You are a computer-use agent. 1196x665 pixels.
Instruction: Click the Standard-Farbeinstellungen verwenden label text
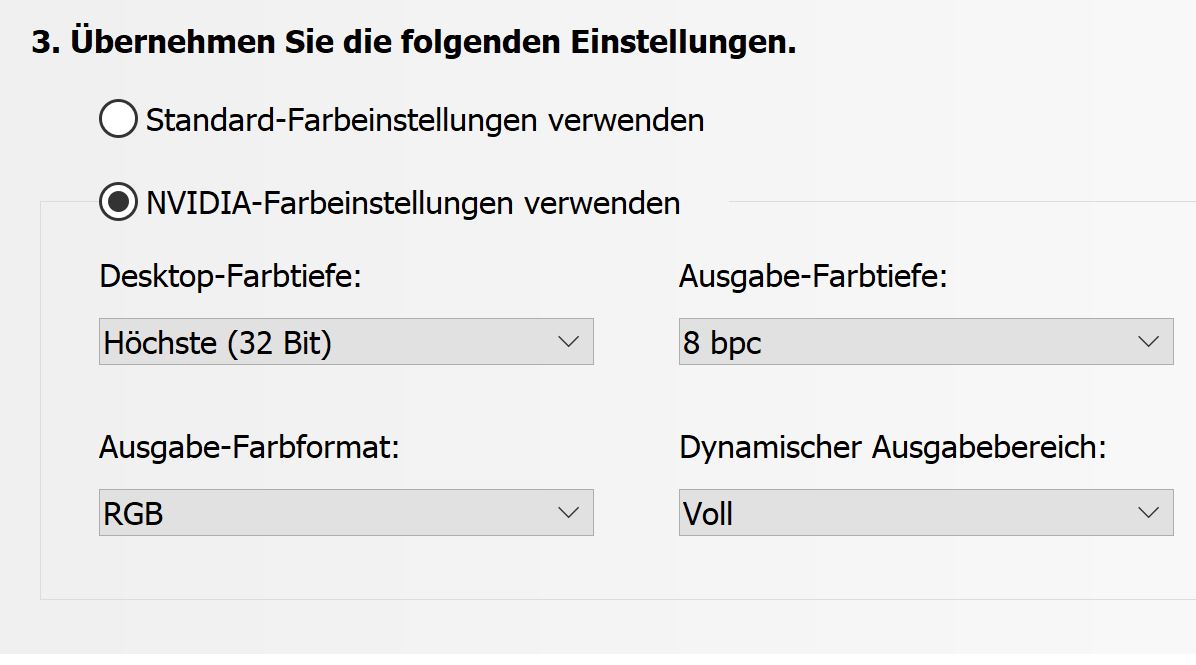pos(425,121)
